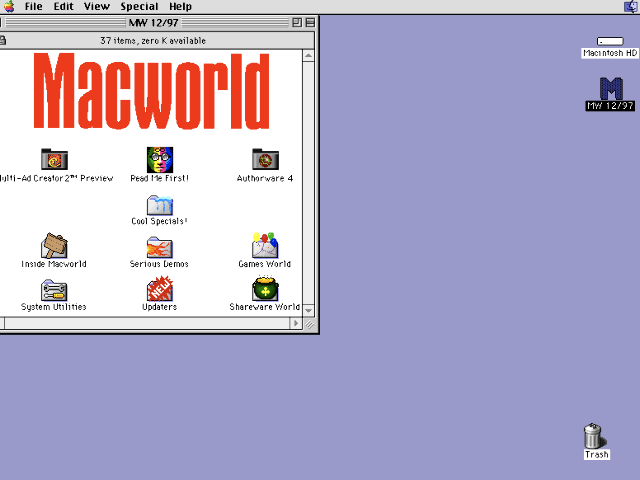Viewport: 640px width, 480px height.
Task: Select the Cool Specials! folder
Action: coord(160,205)
